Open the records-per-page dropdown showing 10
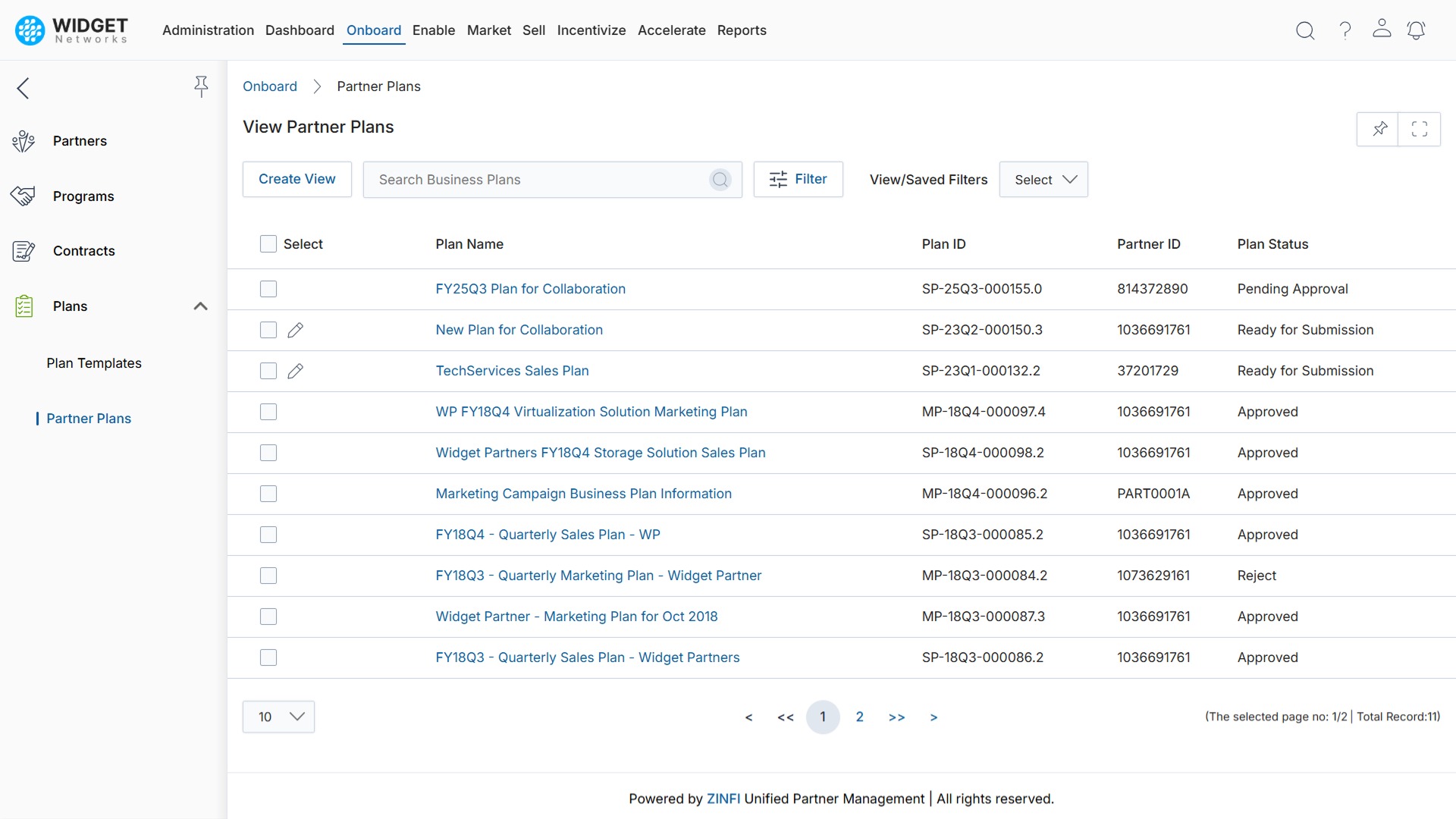This screenshot has width=1456, height=819. 278,716
